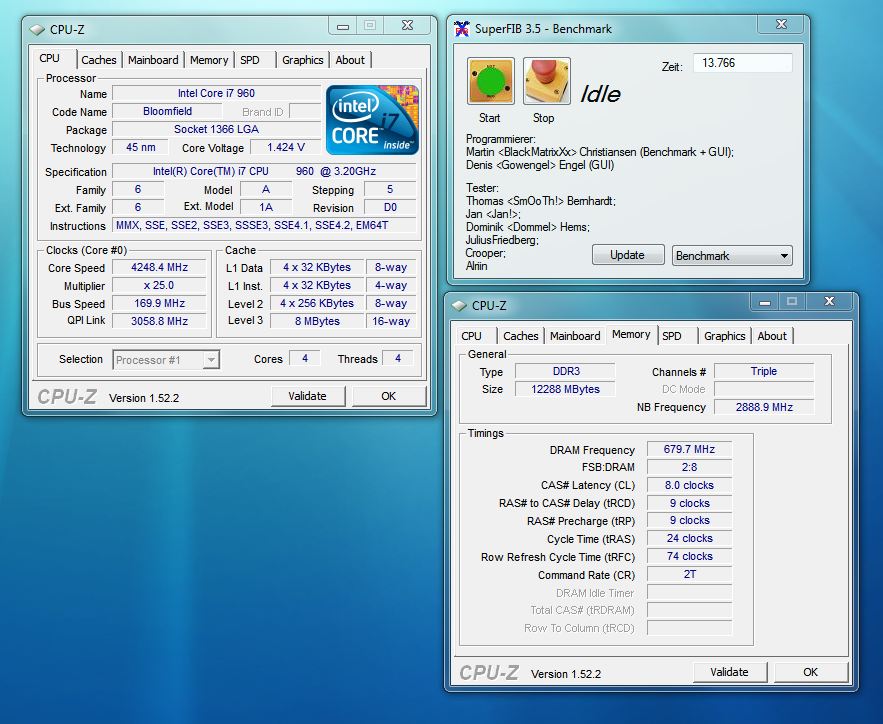Click the Row Refresh value 74 clocks
Image resolution: width=883 pixels, height=724 pixels.
(x=689, y=556)
